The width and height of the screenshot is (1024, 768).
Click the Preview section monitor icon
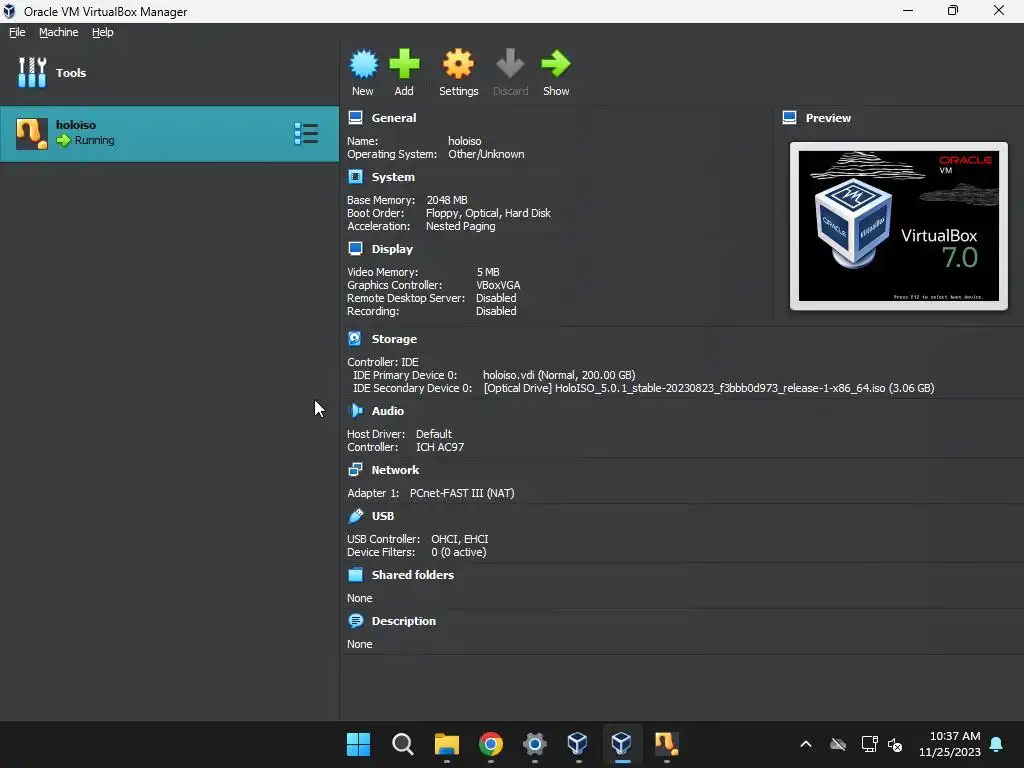[x=789, y=118]
